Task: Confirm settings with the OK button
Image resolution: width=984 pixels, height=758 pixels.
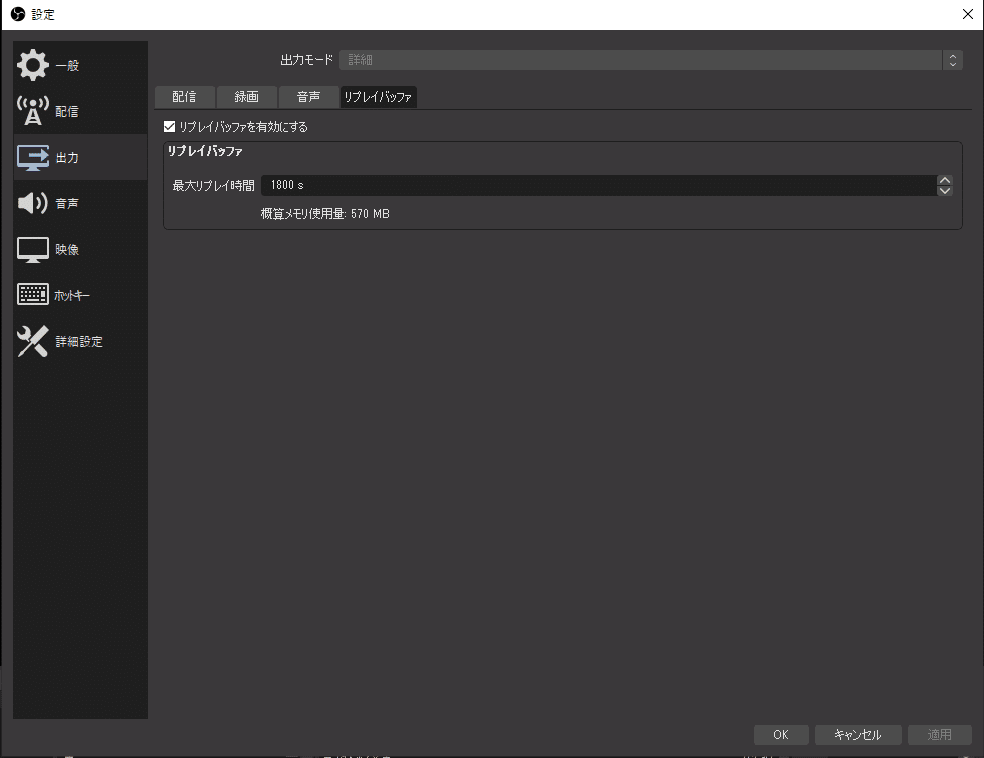Action: tap(781, 735)
